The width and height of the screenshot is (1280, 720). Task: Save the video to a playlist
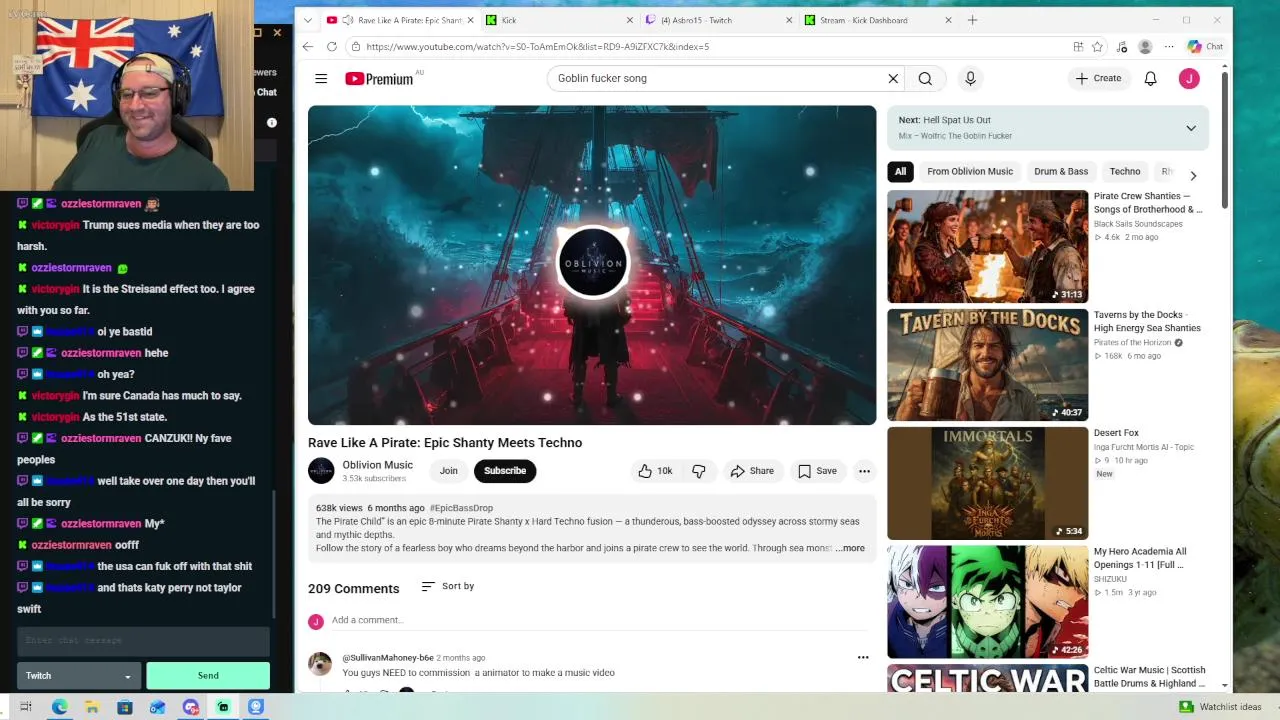pyautogui.click(x=817, y=471)
